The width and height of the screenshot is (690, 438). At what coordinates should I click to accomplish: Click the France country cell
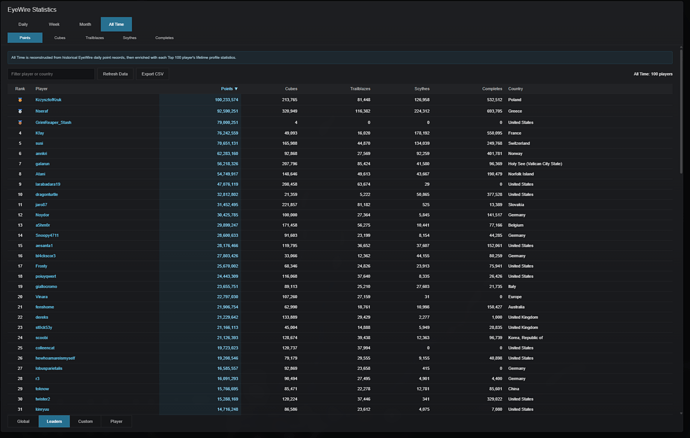click(x=514, y=133)
